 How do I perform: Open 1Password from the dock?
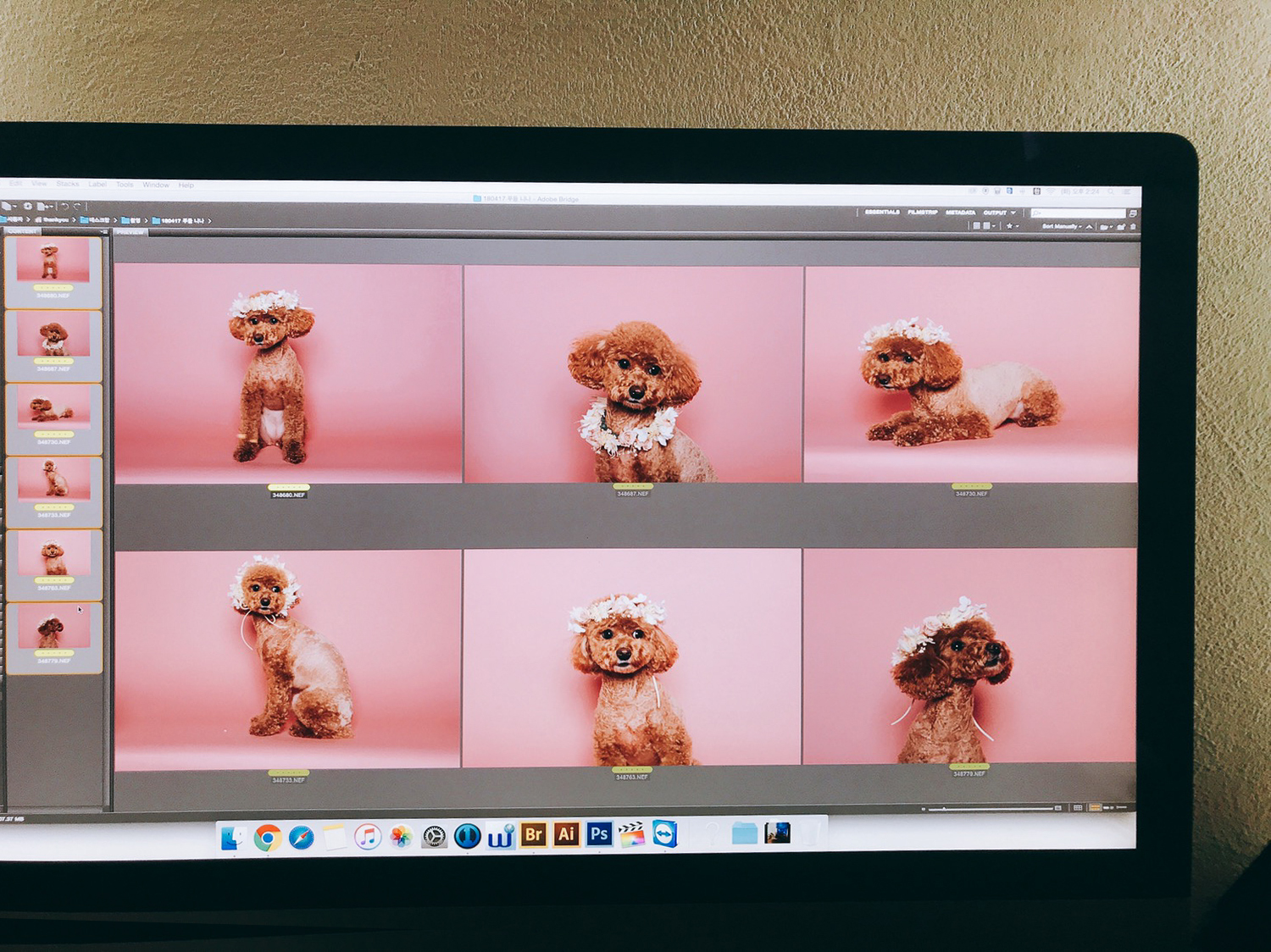point(467,837)
